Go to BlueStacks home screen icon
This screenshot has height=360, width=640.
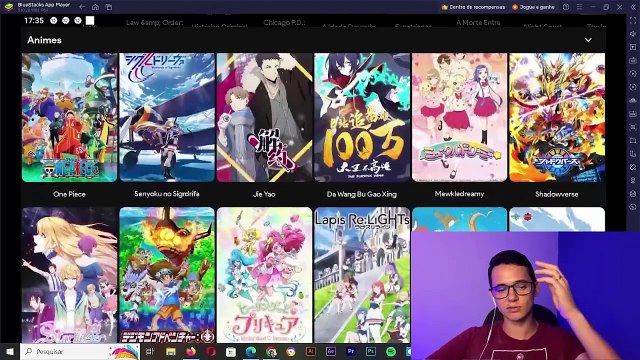[x=95, y=7]
